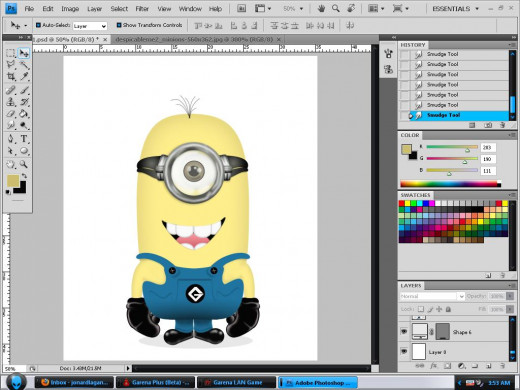
Task: Select the Eraser tool
Action: (10, 114)
